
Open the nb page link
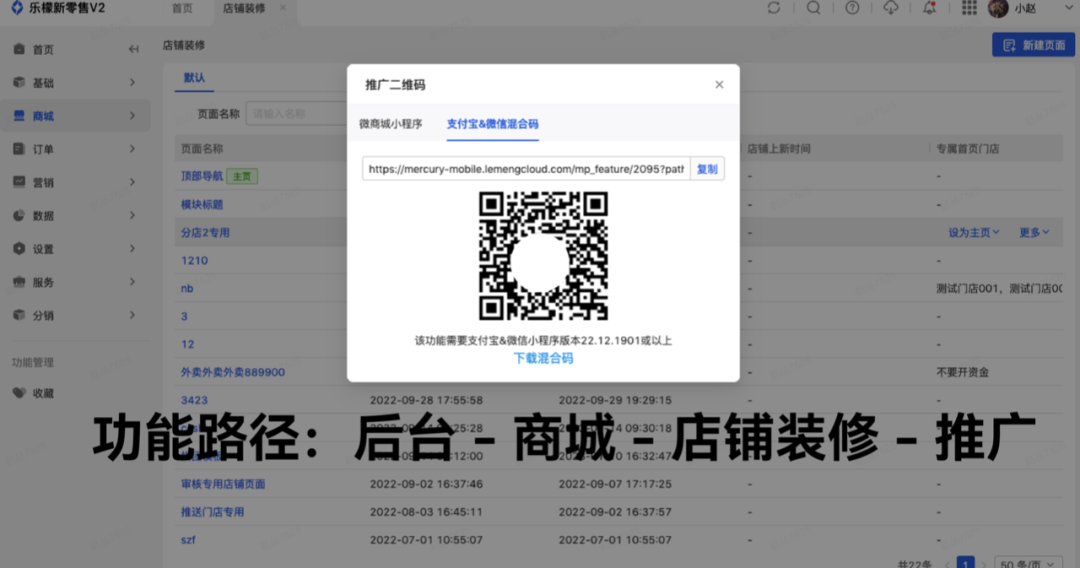click(x=187, y=288)
